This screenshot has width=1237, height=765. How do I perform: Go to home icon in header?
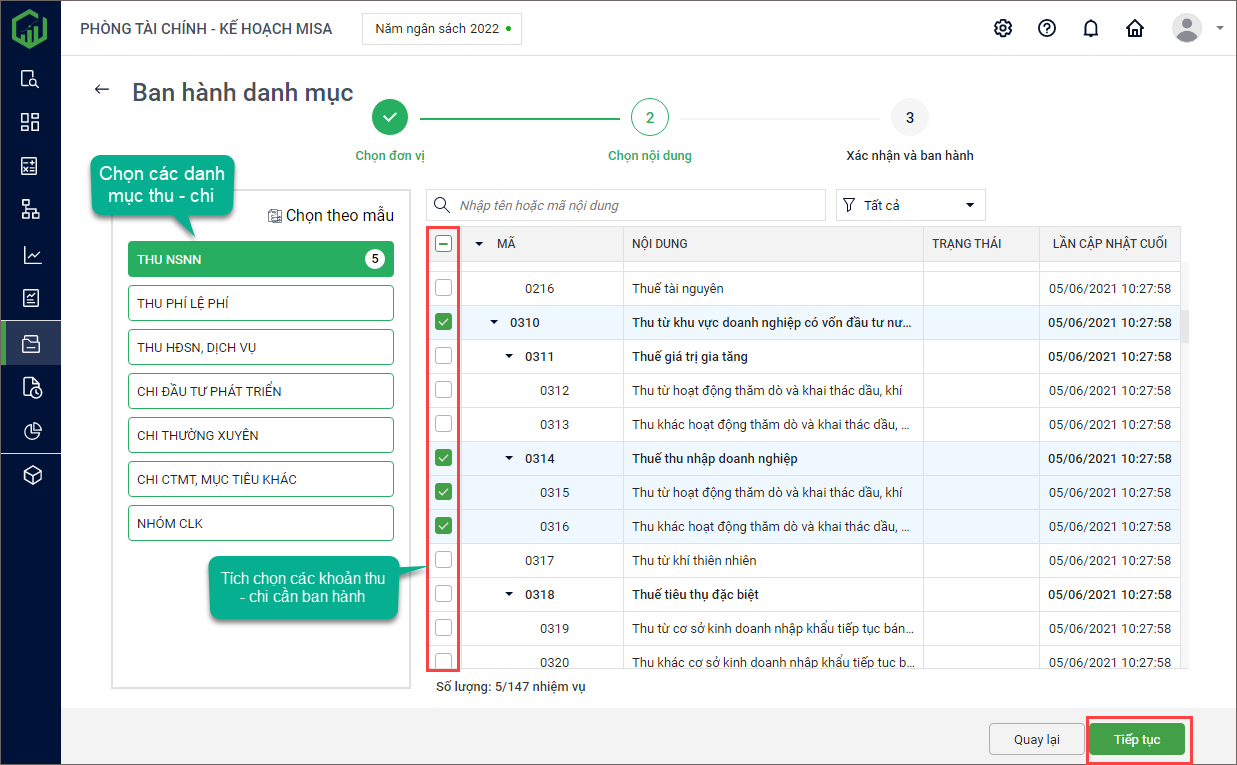(1135, 28)
